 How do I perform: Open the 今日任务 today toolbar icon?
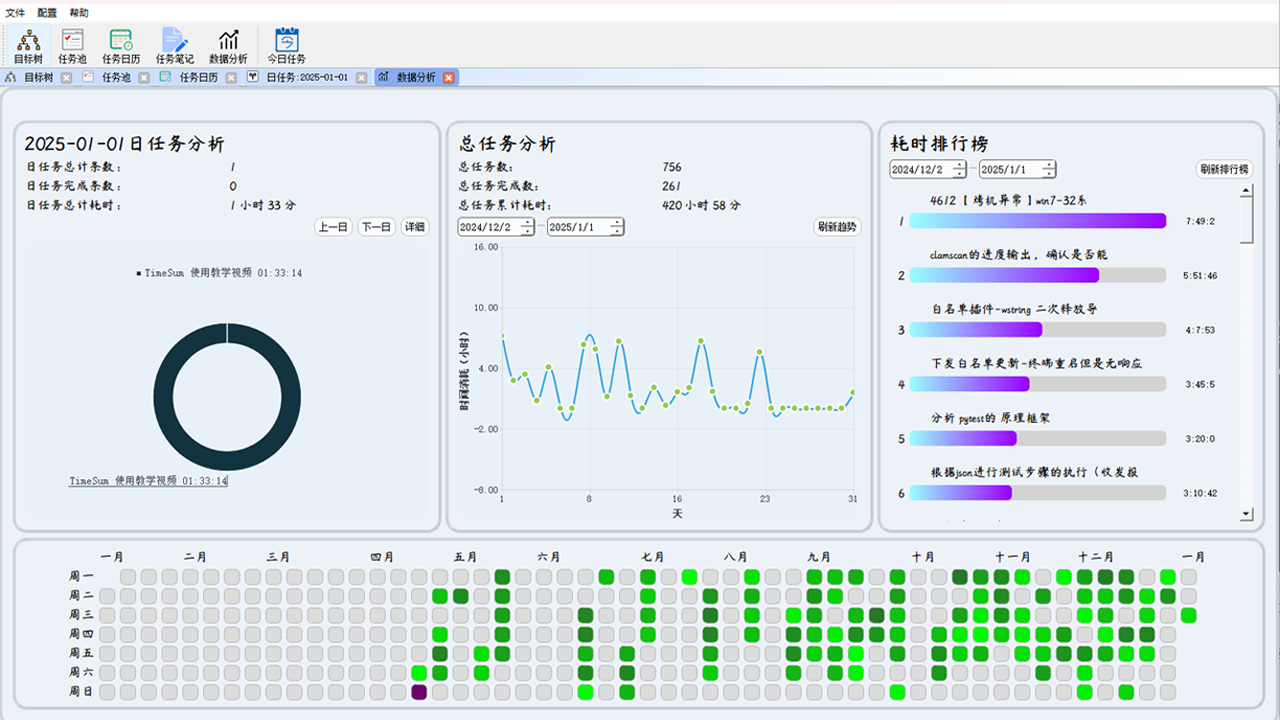tap(286, 46)
